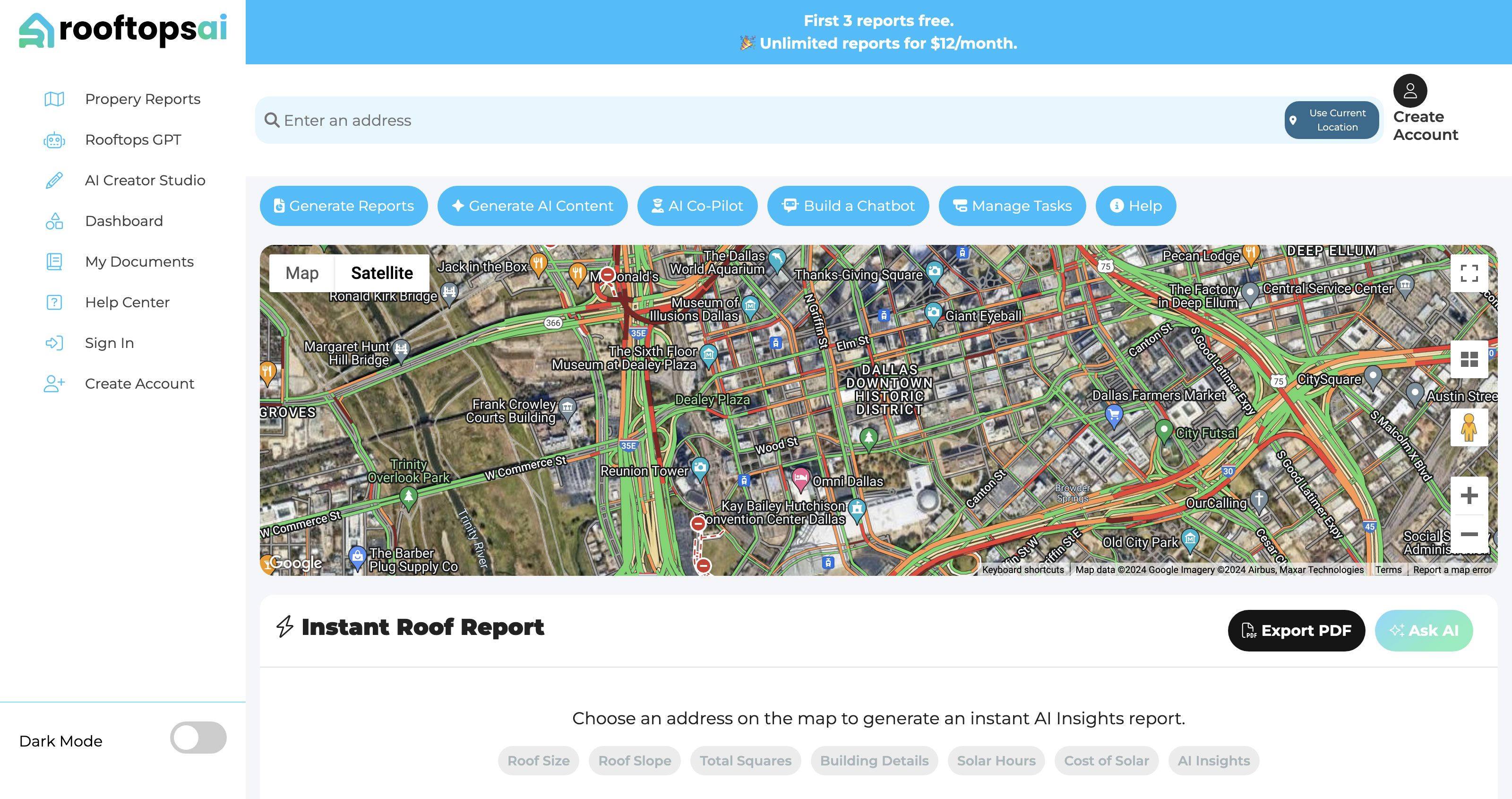Click the Cost of Solar chip
Viewport: 1512px width, 799px height.
pos(1107,761)
